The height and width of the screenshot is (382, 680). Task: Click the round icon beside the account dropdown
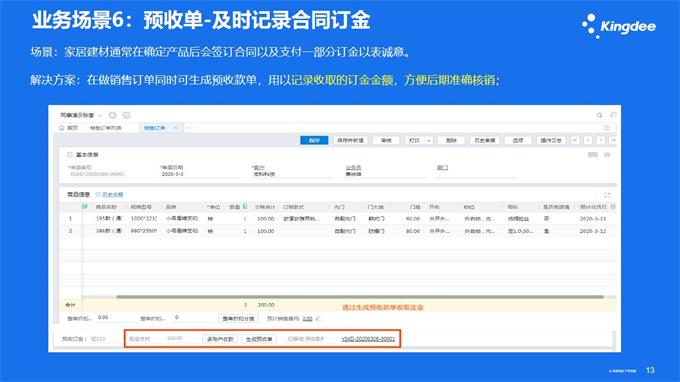113,115
